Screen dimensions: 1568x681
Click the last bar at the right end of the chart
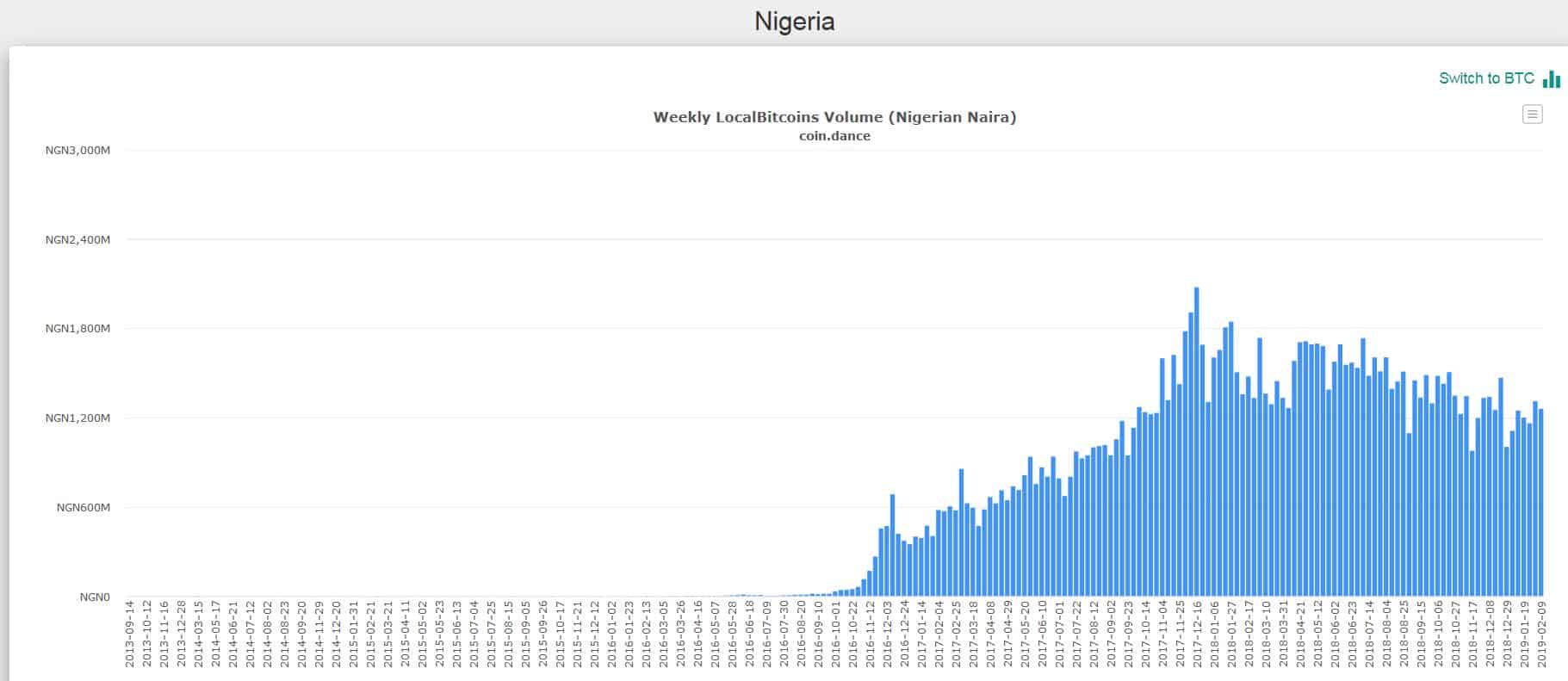(1540, 503)
